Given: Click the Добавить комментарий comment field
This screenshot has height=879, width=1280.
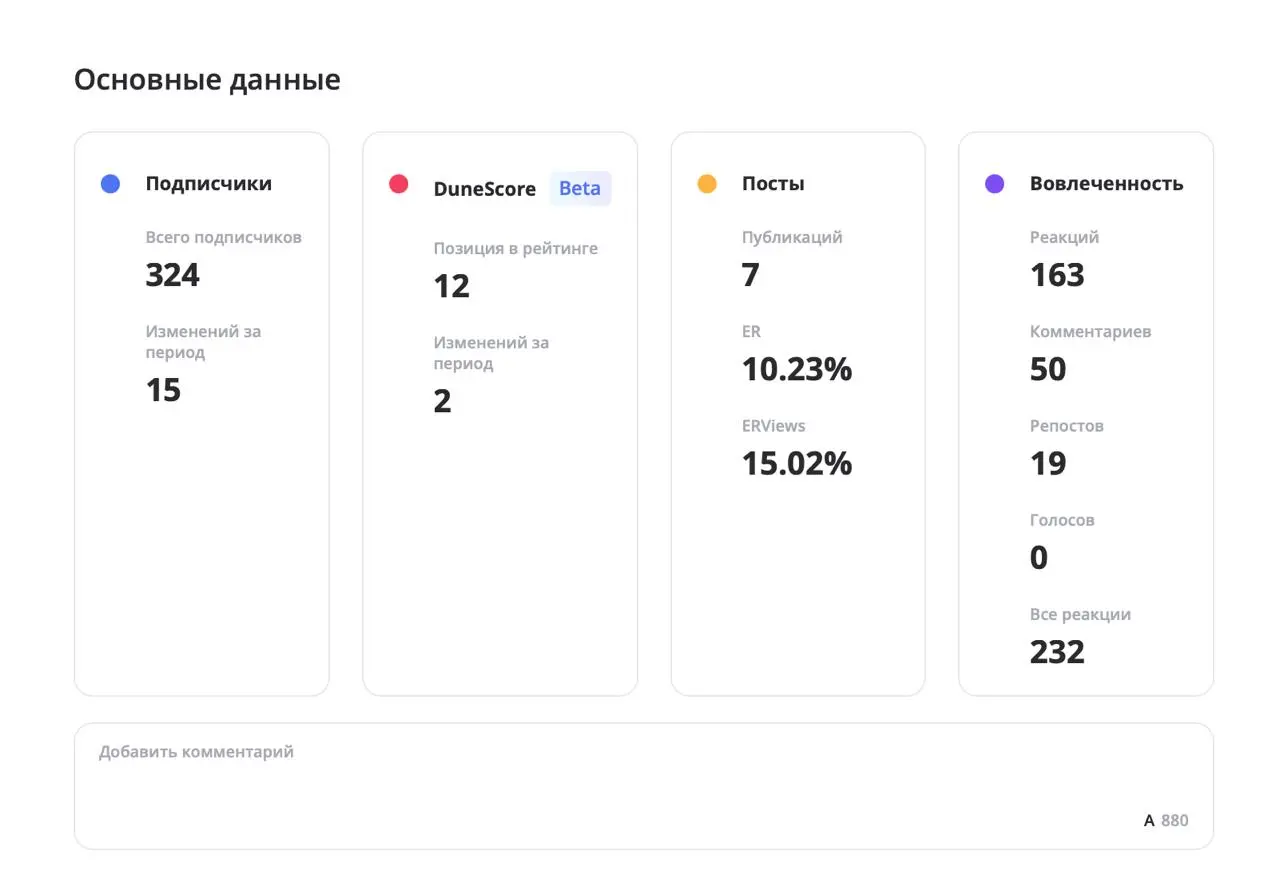Looking at the screenshot, I should pyautogui.click(x=644, y=786).
